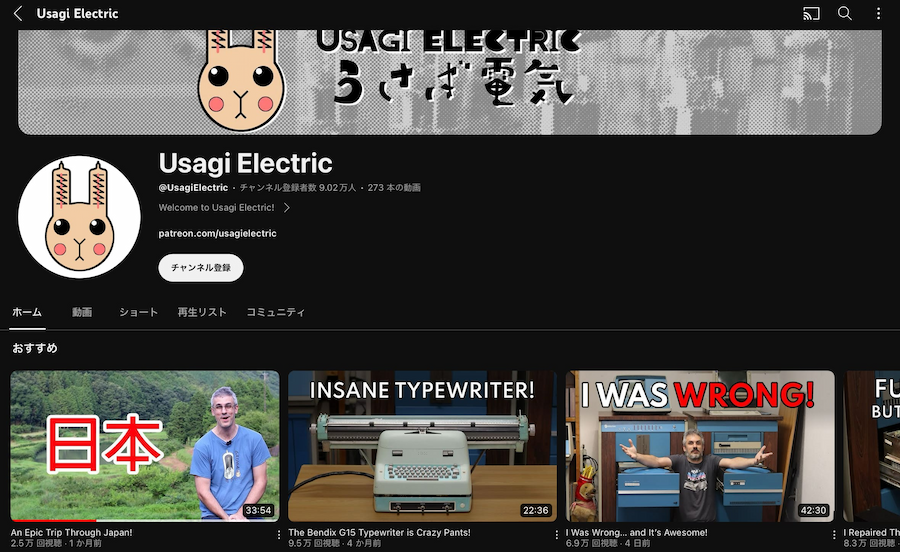900x552 pixels.
Task: Open the patreon.com/usagielectric link
Action: 218,234
